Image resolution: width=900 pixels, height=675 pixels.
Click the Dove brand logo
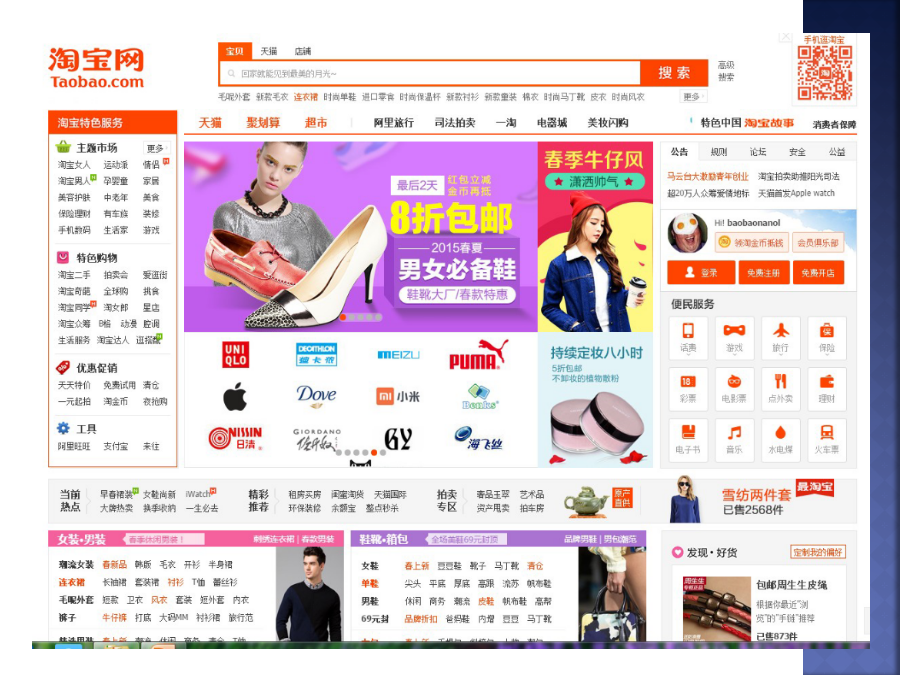(316, 396)
